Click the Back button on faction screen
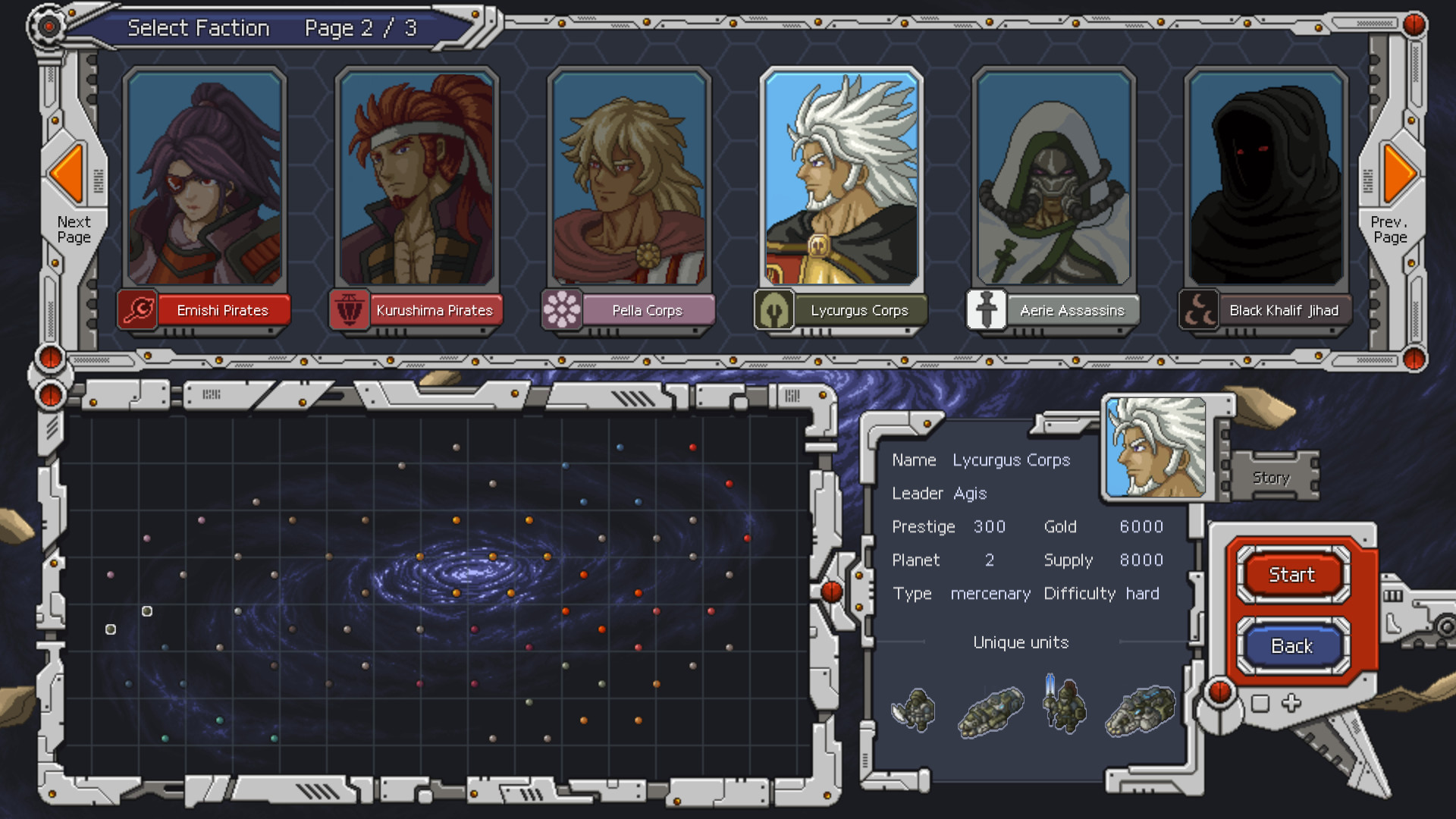The height and width of the screenshot is (819, 1456). pyautogui.click(x=1291, y=645)
